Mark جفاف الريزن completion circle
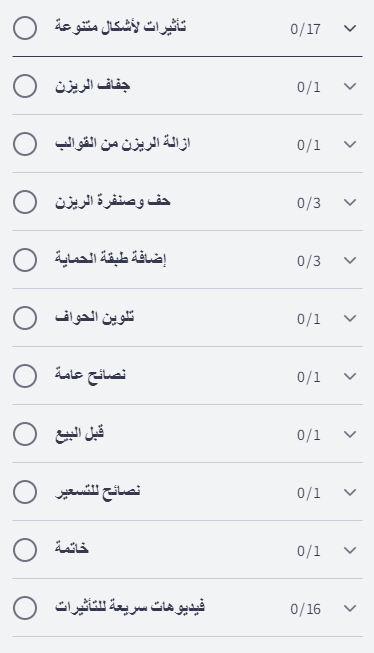 tap(25, 86)
